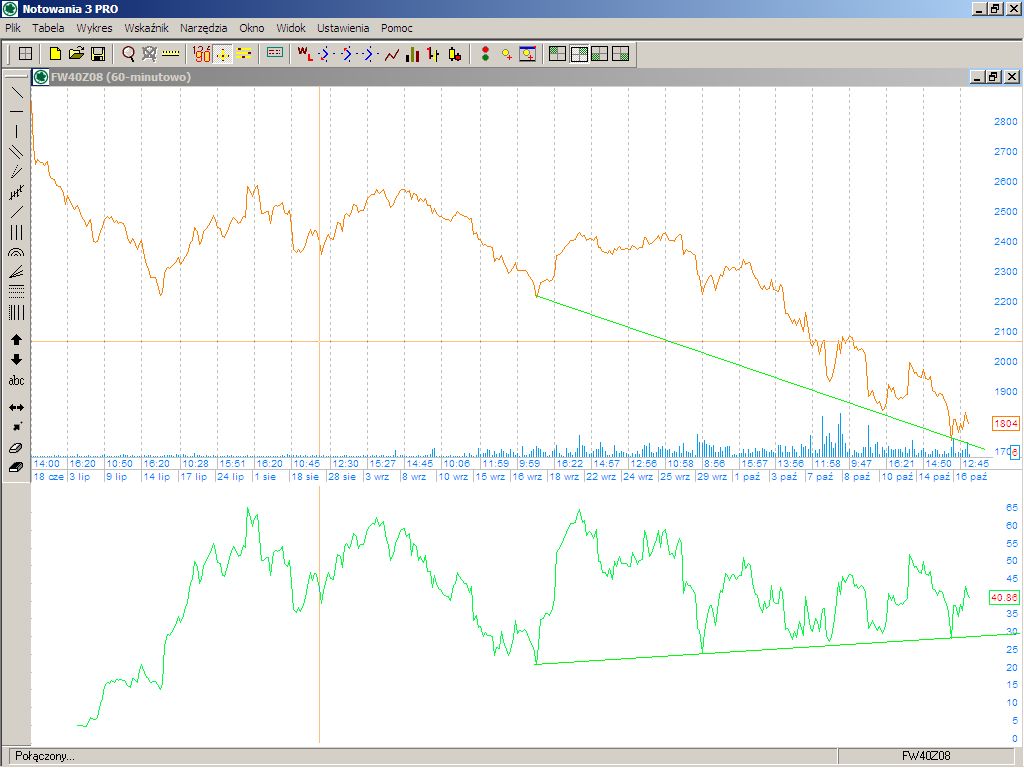Image resolution: width=1024 pixels, height=768 pixels.
Task: Click the red numbers scale icon
Action: click(202, 54)
